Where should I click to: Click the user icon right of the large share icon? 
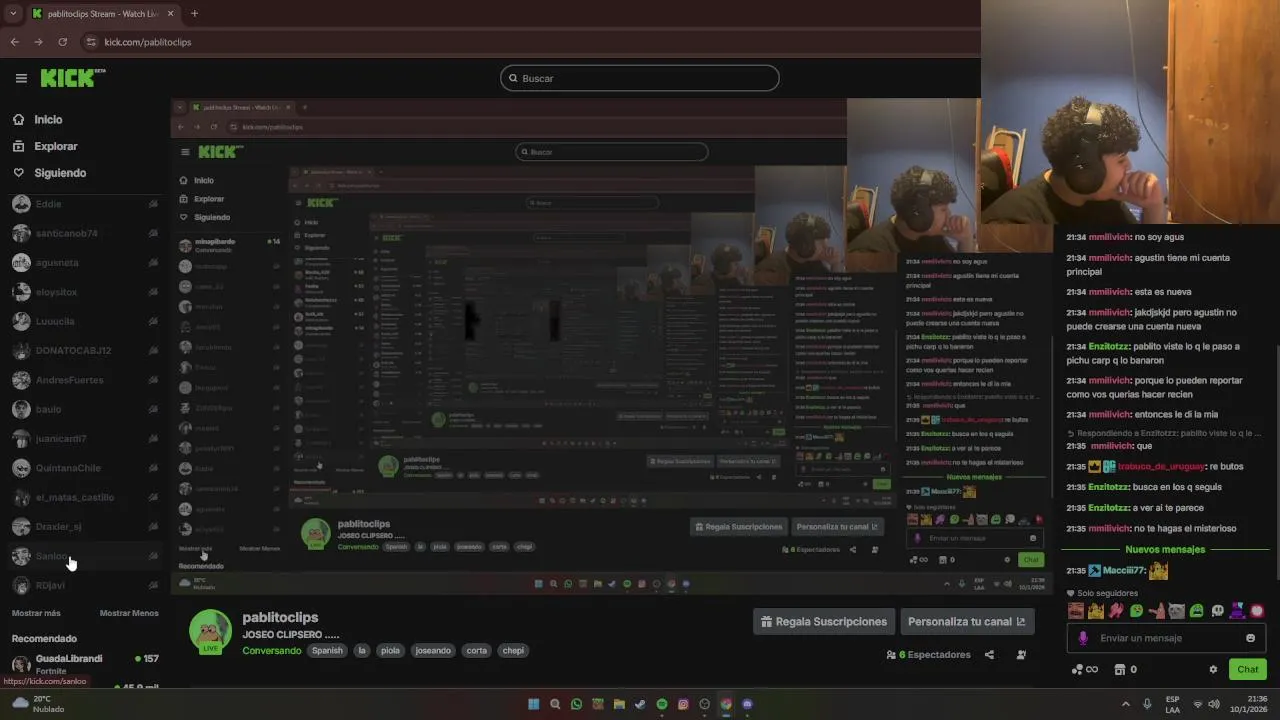click(x=1021, y=655)
